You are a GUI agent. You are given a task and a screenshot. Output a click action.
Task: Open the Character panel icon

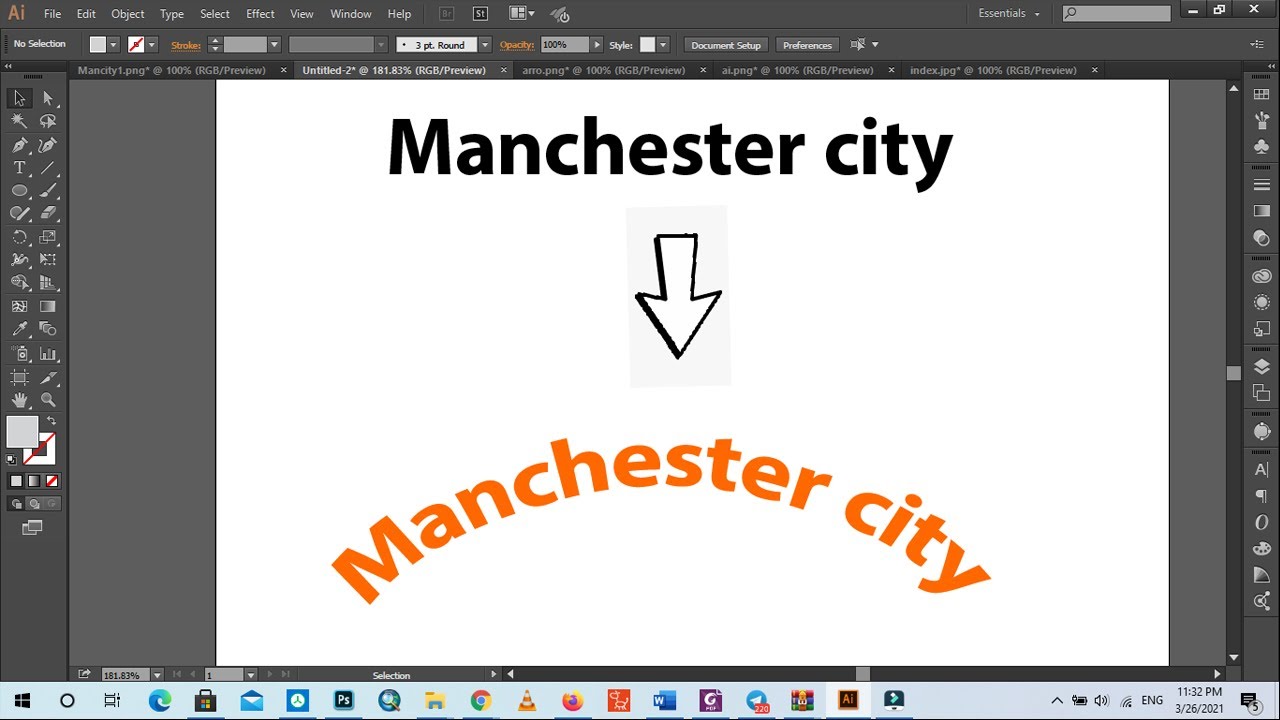1261,470
